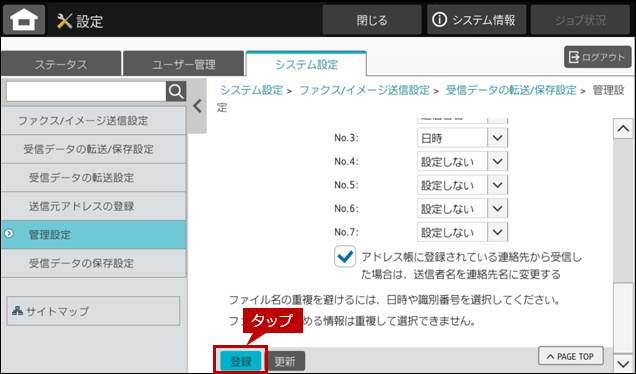
Task: Tap the 登録 button
Action: click(241, 361)
